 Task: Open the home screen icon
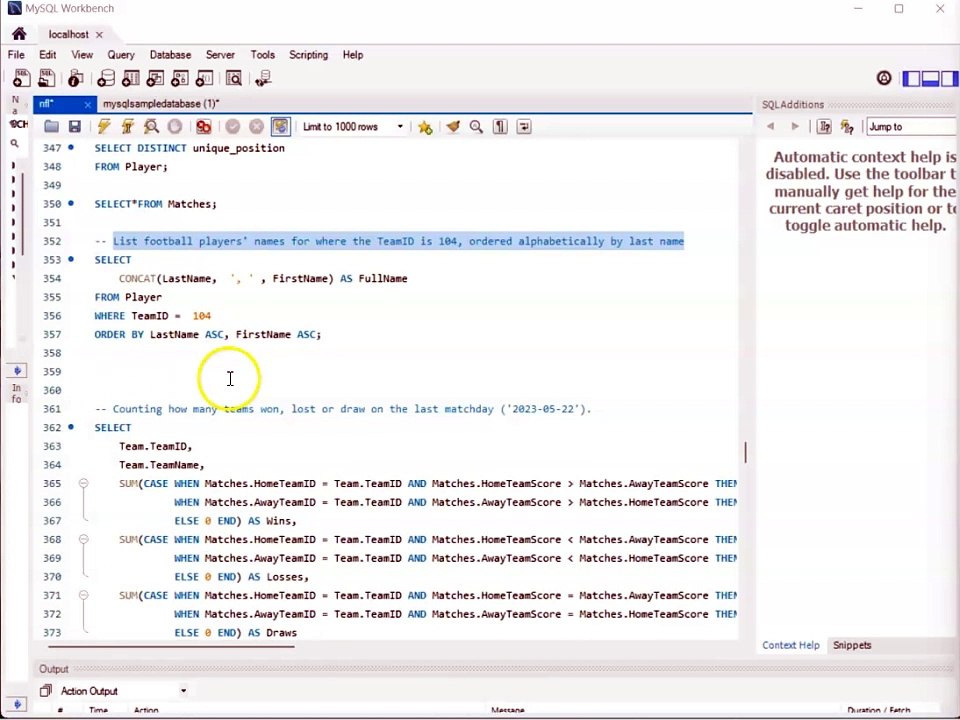pyautogui.click(x=19, y=34)
